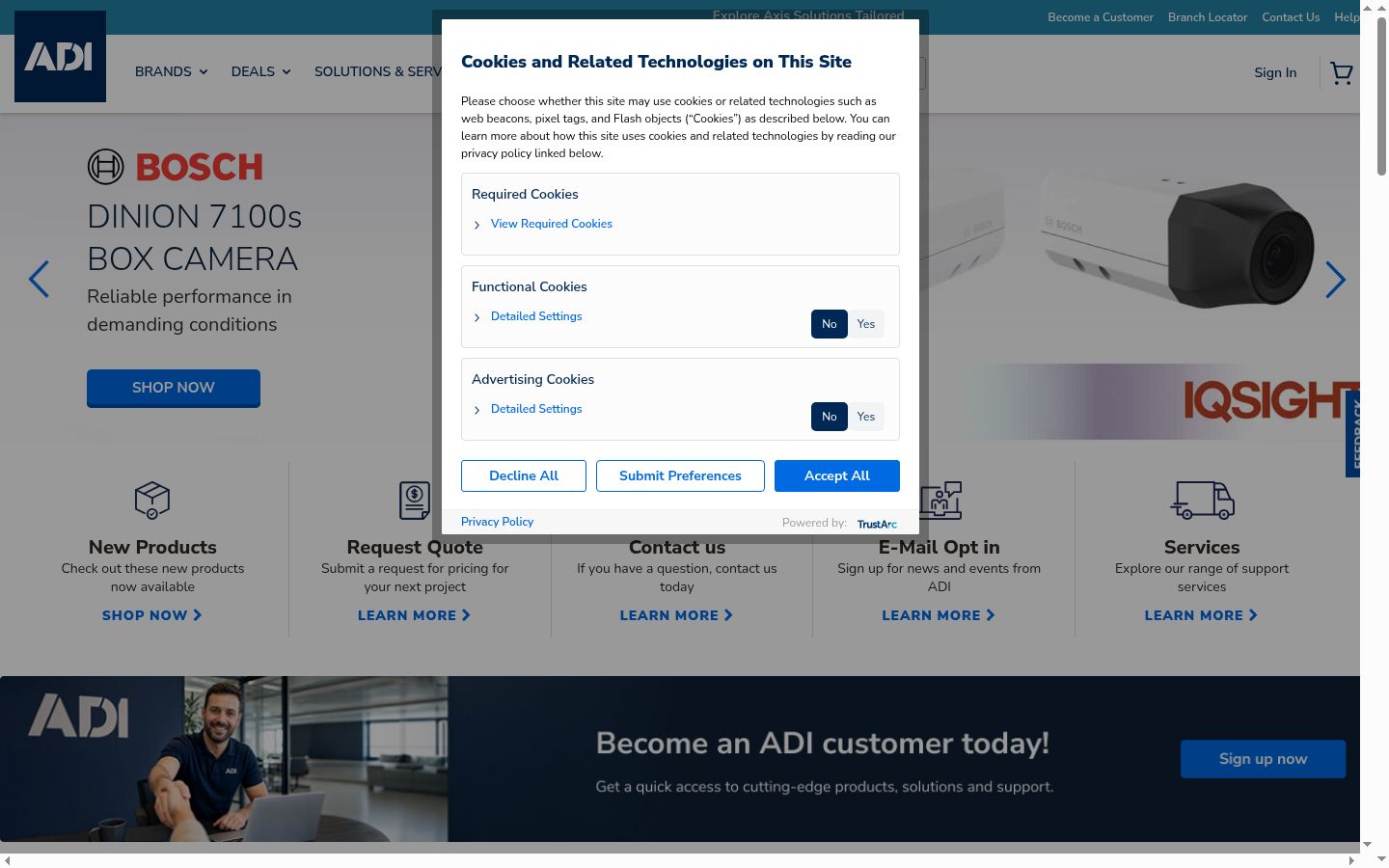Set Functional Cookies to No
This screenshot has height=868, width=1389.
pyautogui.click(x=830, y=324)
